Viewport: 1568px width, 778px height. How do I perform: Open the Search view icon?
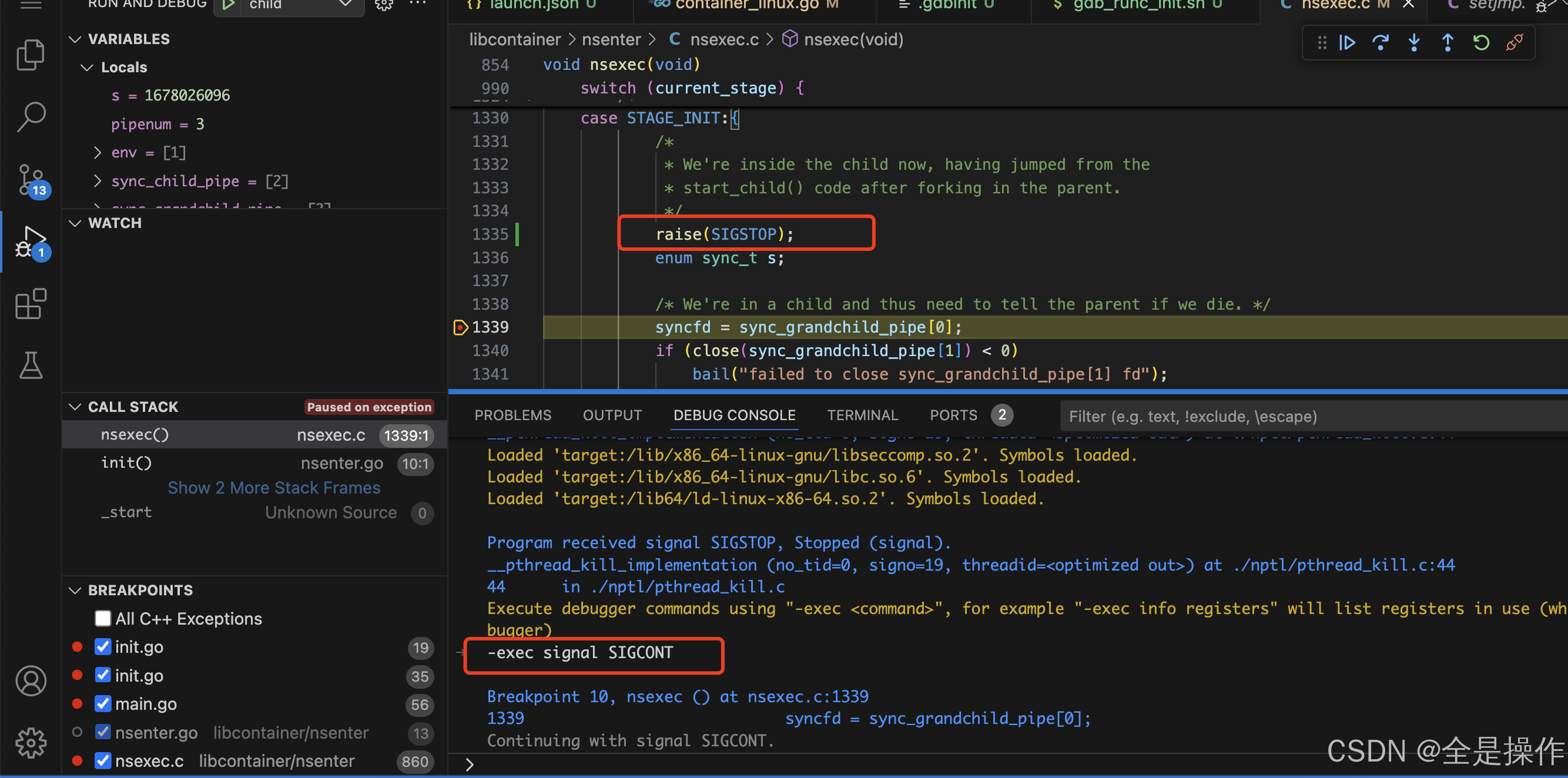point(31,117)
